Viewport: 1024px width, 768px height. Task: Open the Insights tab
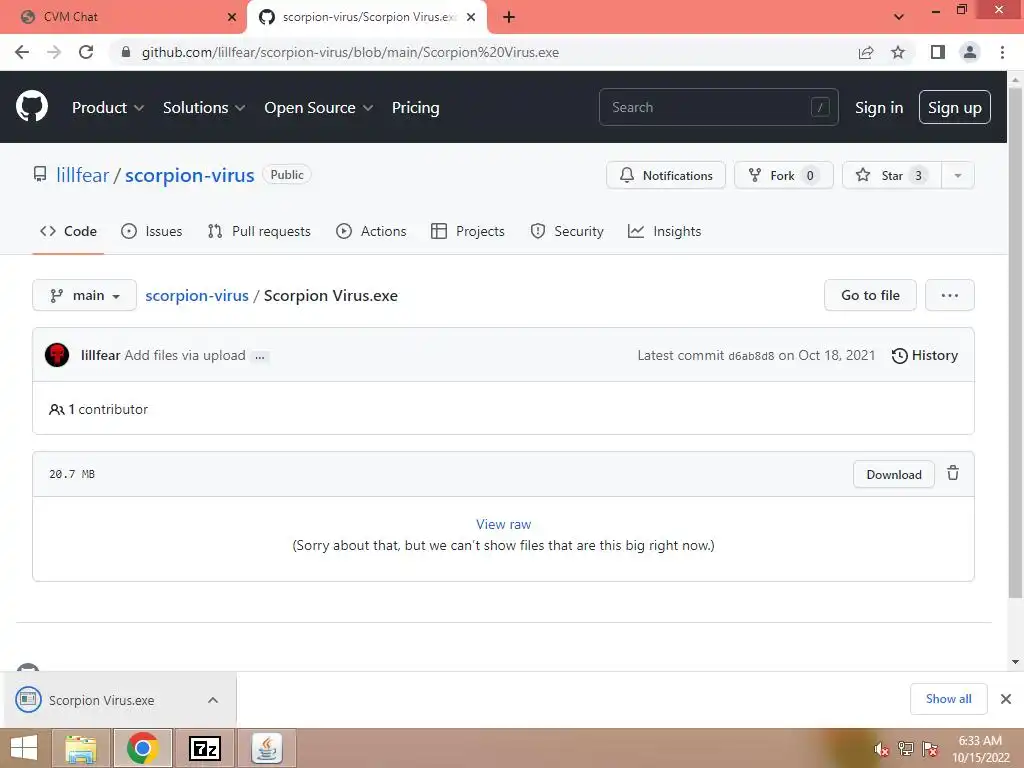(664, 231)
